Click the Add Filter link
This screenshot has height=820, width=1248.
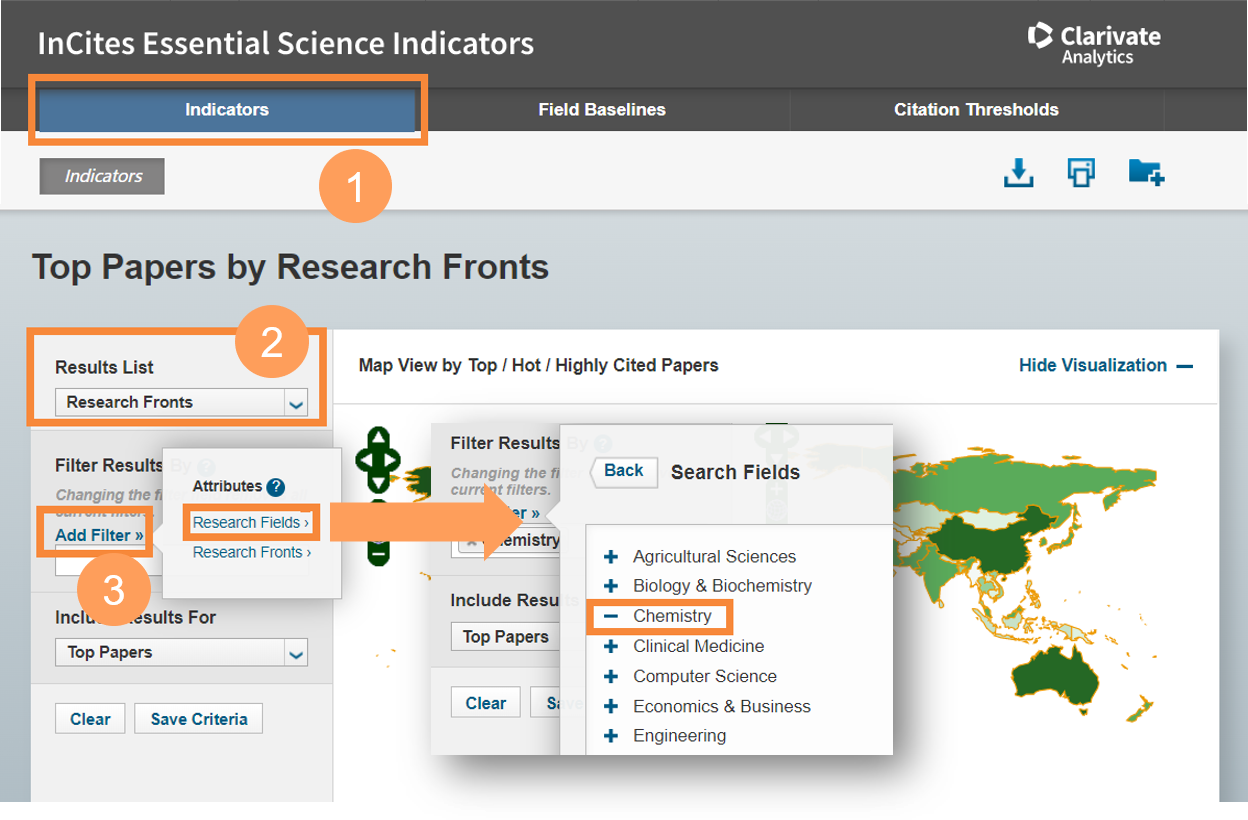tap(99, 535)
